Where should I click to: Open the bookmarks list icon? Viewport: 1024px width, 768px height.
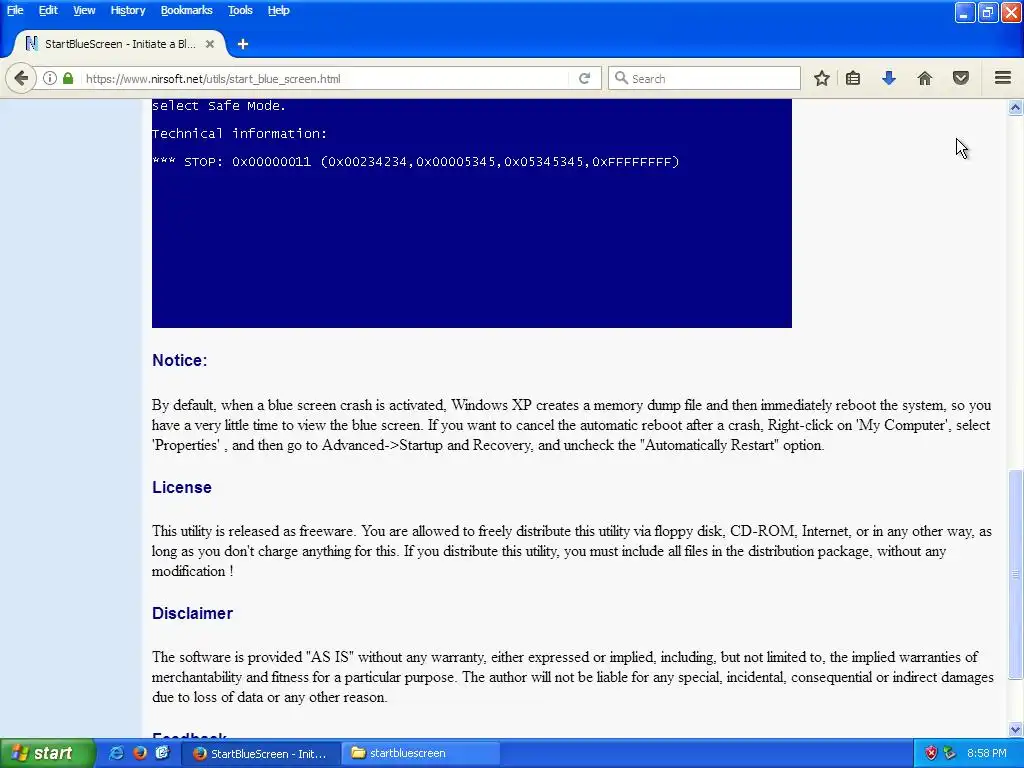click(853, 78)
